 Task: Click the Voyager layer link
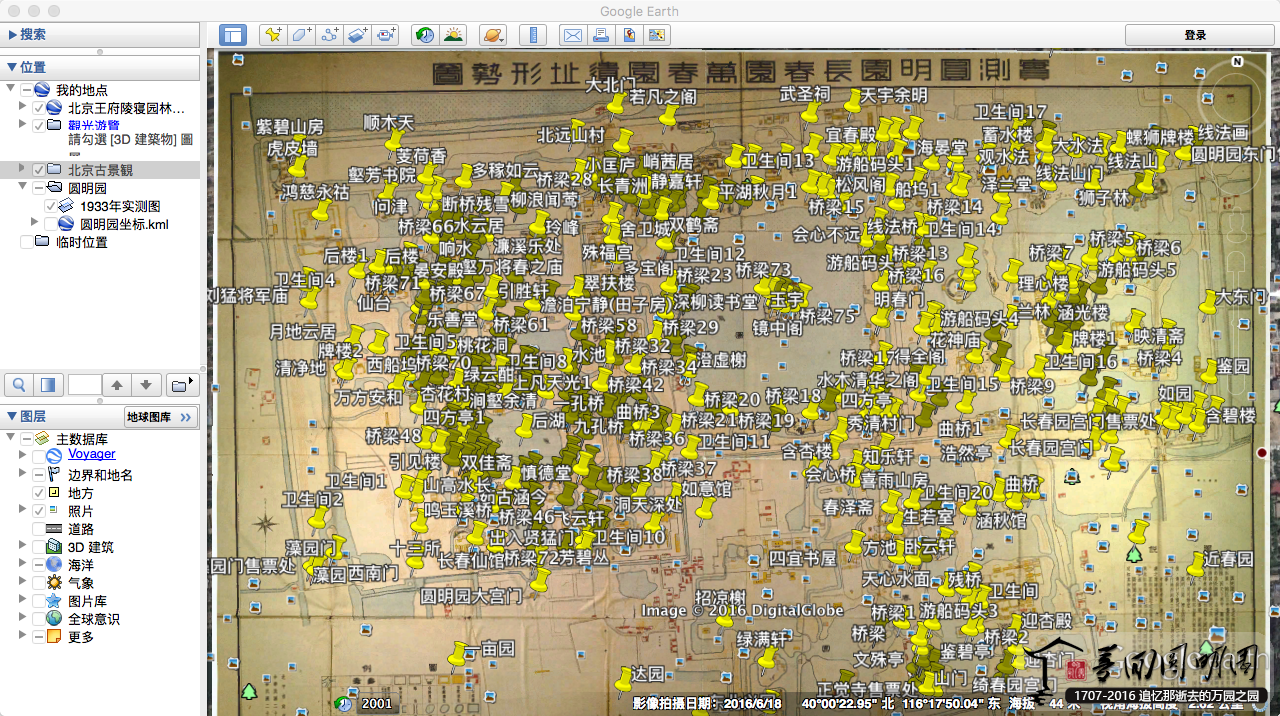(91, 454)
